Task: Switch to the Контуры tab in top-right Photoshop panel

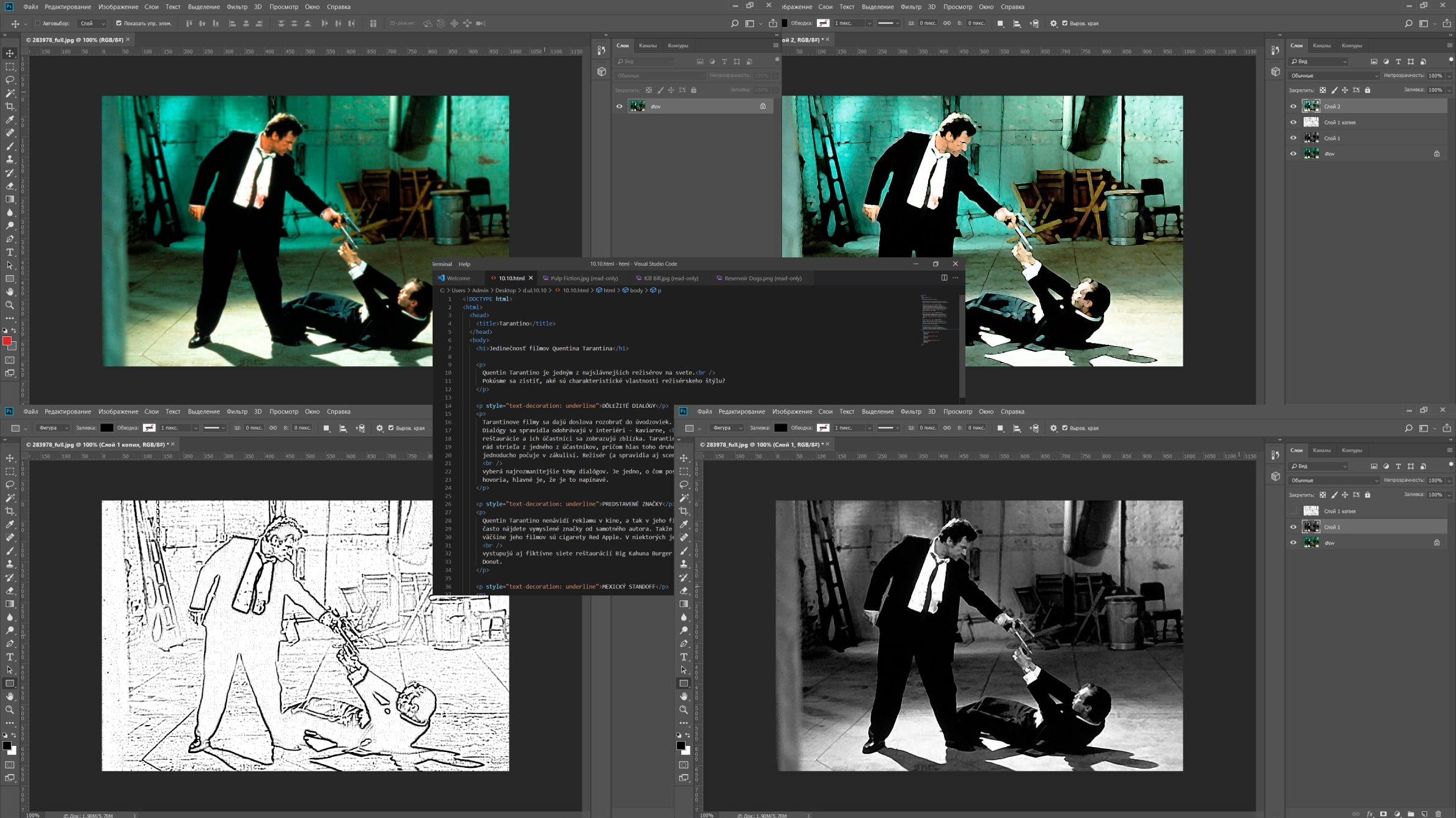Action: coord(1352,45)
